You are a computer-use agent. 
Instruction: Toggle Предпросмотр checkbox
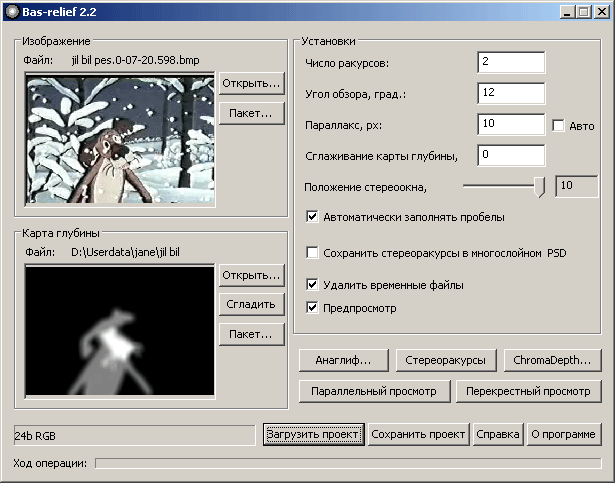pos(312,308)
